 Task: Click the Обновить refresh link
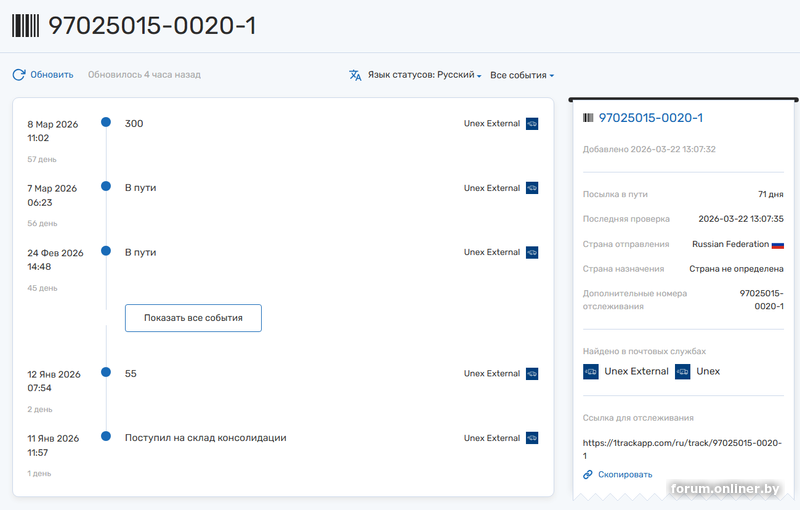coord(52,75)
